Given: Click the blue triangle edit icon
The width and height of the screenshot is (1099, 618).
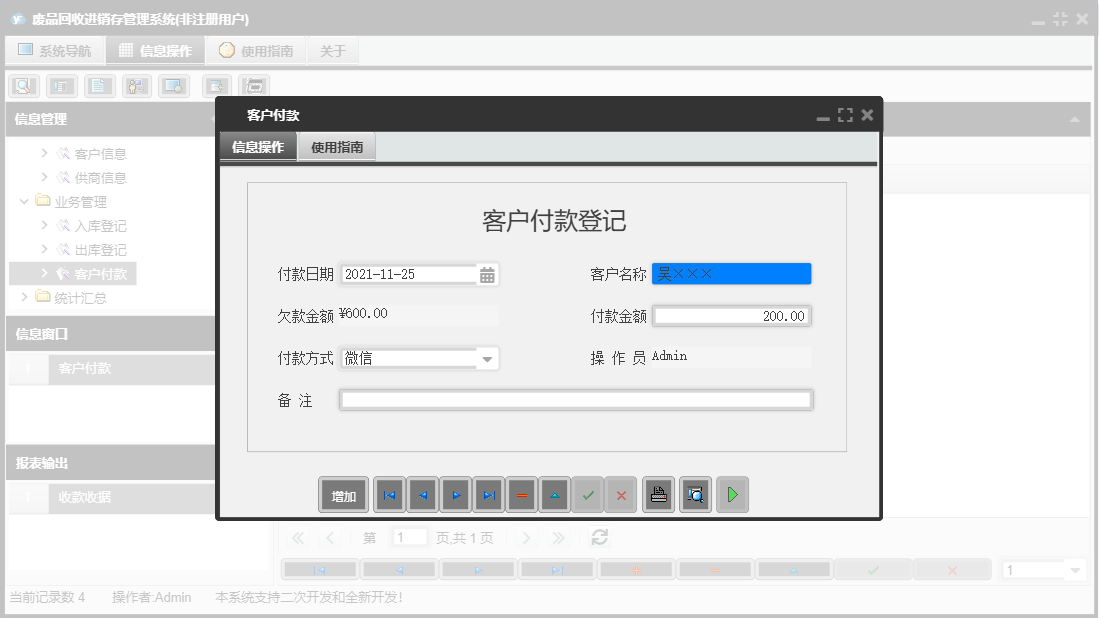Looking at the screenshot, I should (554, 494).
